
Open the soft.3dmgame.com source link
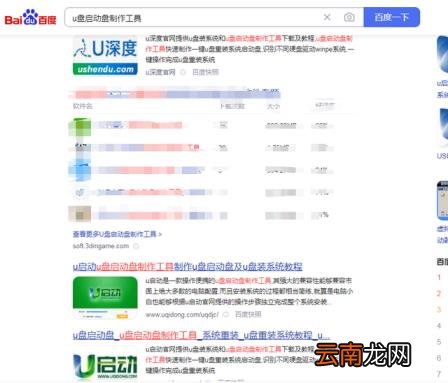(101, 246)
